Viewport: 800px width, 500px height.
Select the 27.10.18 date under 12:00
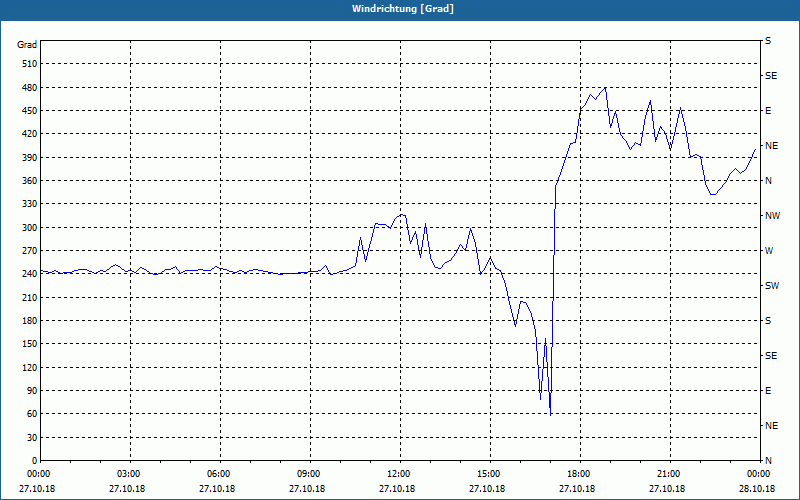[x=397, y=489]
